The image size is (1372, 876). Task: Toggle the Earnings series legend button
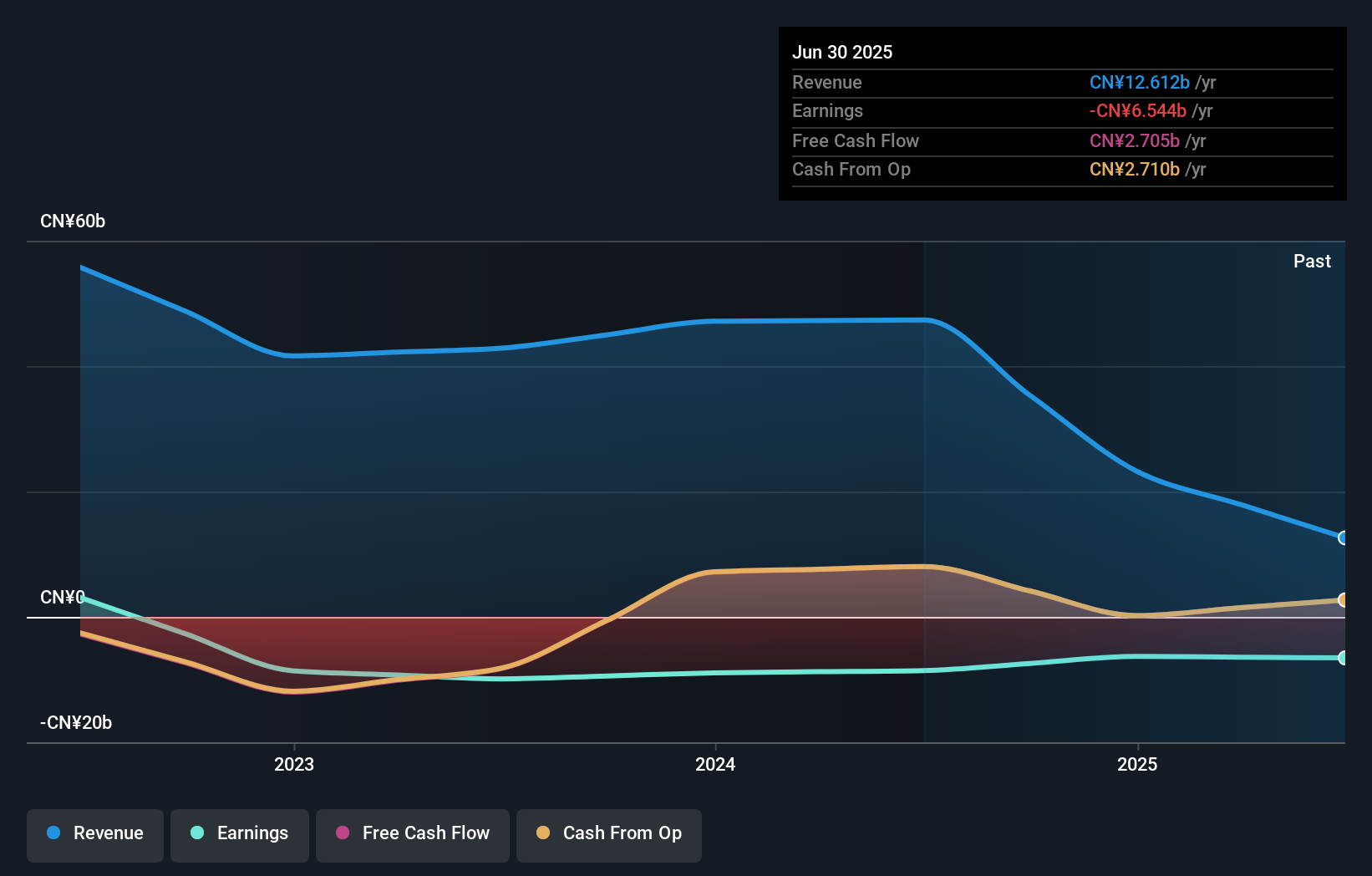coord(240,835)
